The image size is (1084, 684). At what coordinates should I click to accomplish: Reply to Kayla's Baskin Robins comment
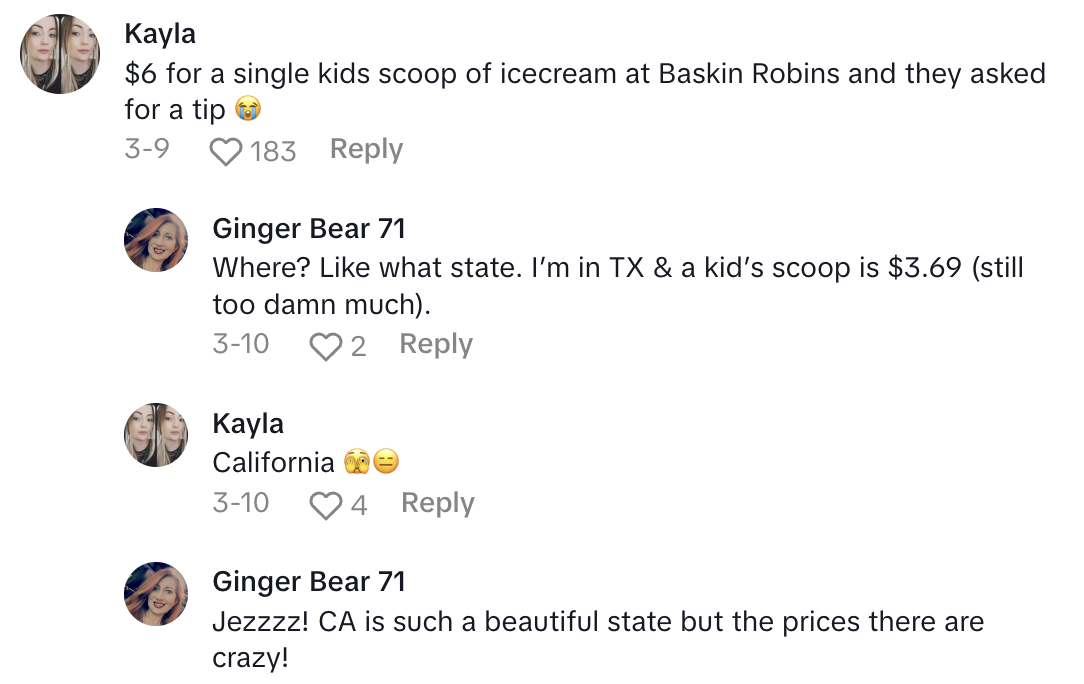click(x=366, y=149)
